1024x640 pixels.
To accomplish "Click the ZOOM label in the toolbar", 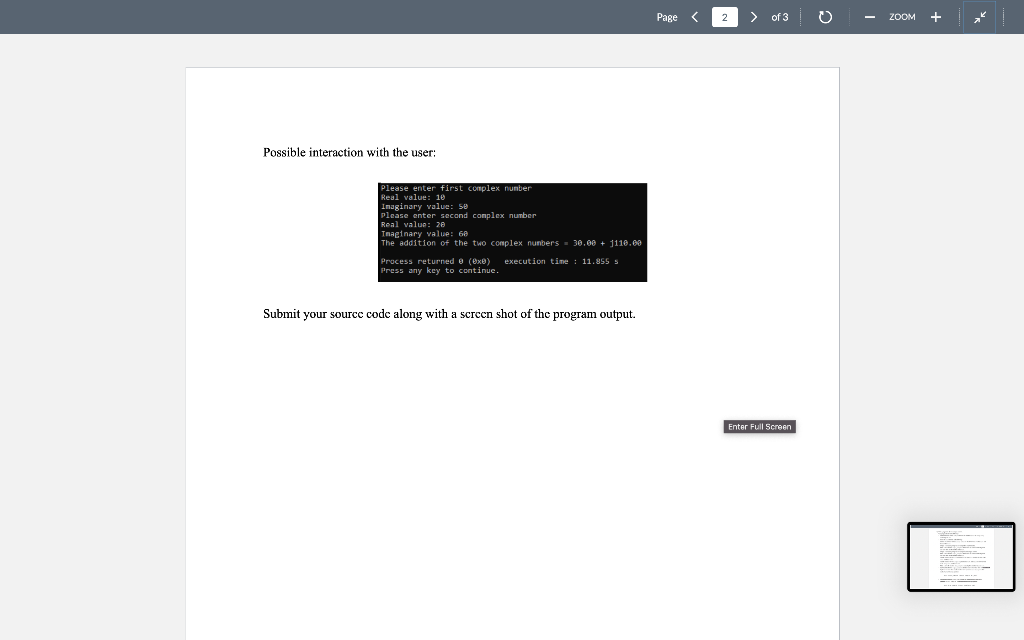I will (x=901, y=17).
